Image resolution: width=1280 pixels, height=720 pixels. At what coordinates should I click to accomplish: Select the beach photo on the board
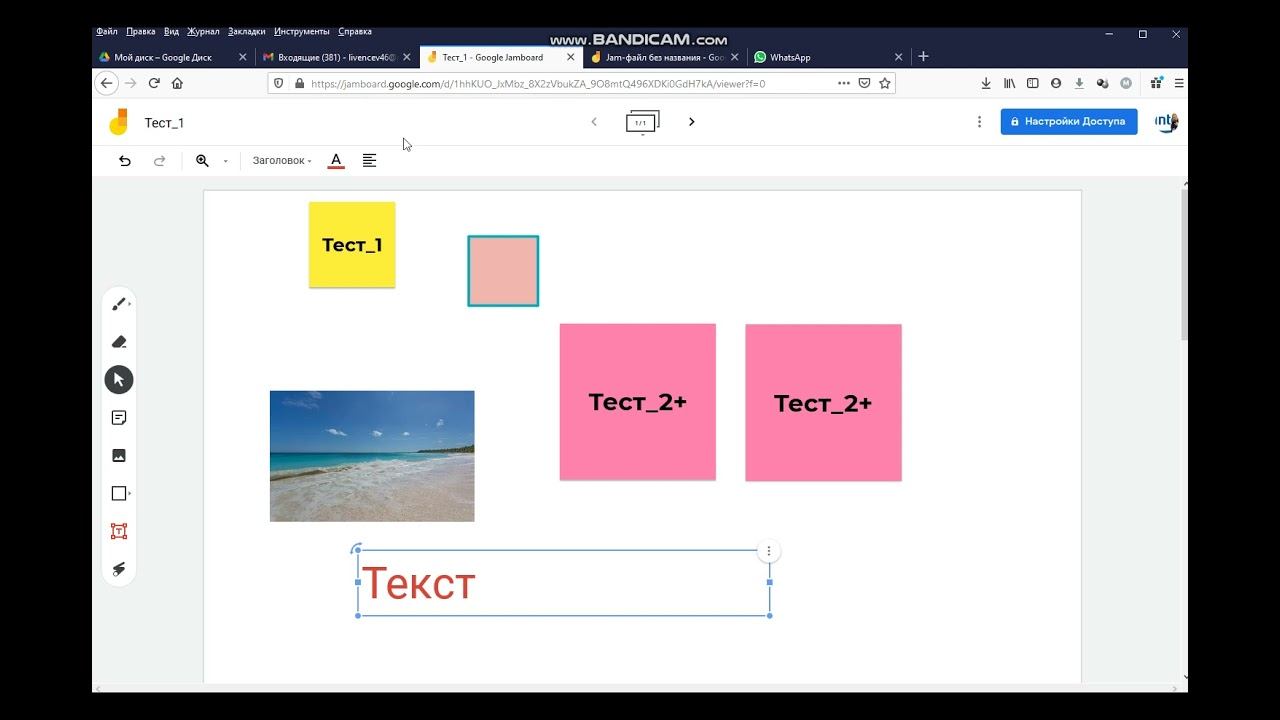coord(372,456)
